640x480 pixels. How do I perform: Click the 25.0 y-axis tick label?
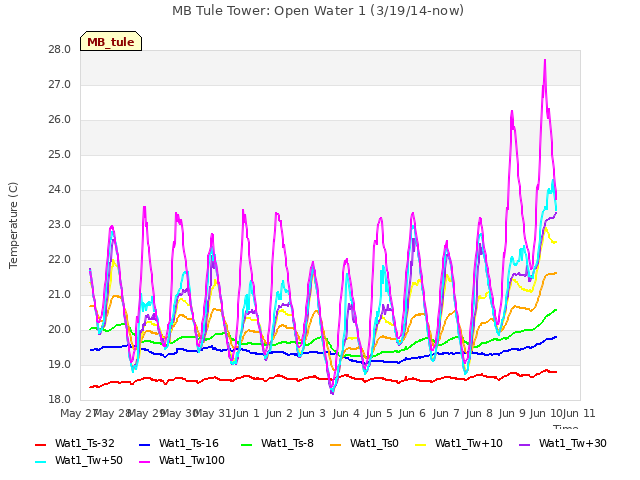pos(60,155)
